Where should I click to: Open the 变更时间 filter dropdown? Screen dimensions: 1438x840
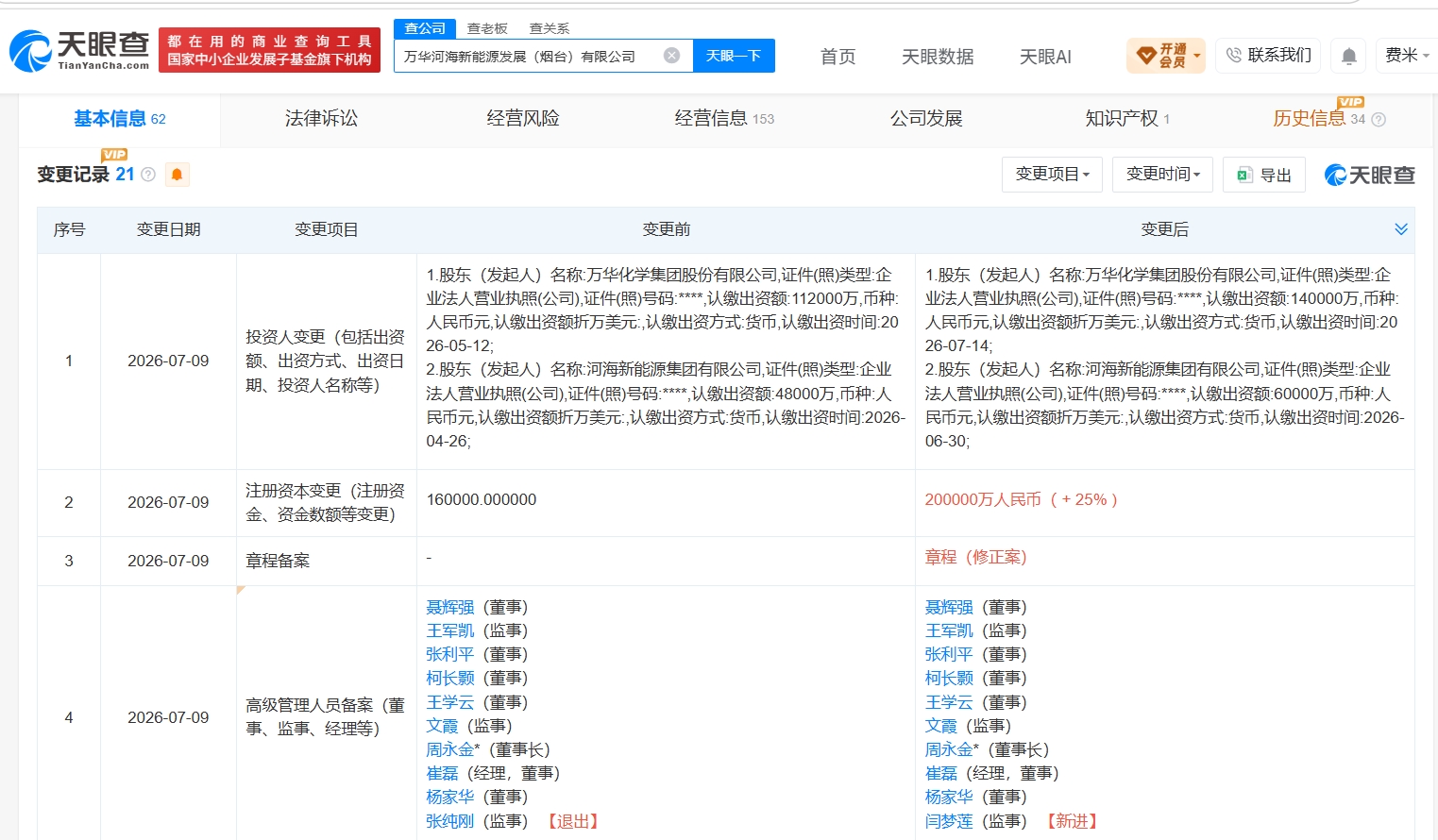tap(1162, 175)
